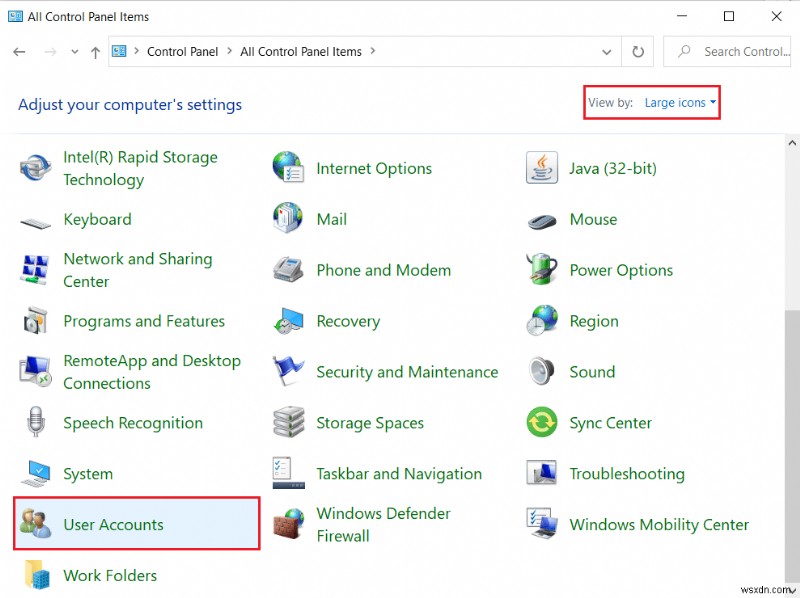Image resolution: width=800 pixels, height=598 pixels.
Task: Open User Accounts settings
Action: pyautogui.click(x=114, y=524)
